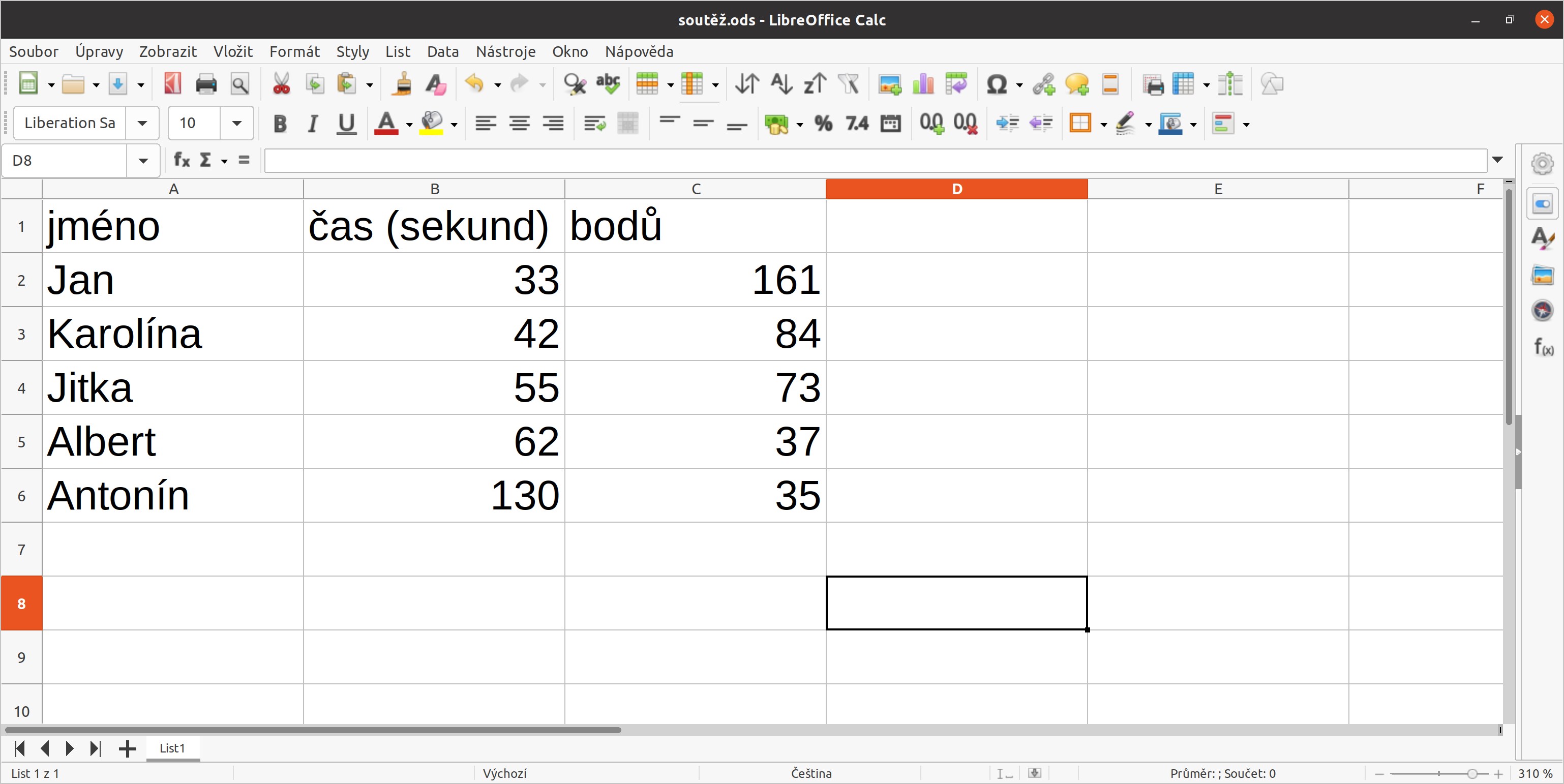The height and width of the screenshot is (784, 1564).
Task: Open the Borders dropdown arrow
Action: [1104, 125]
